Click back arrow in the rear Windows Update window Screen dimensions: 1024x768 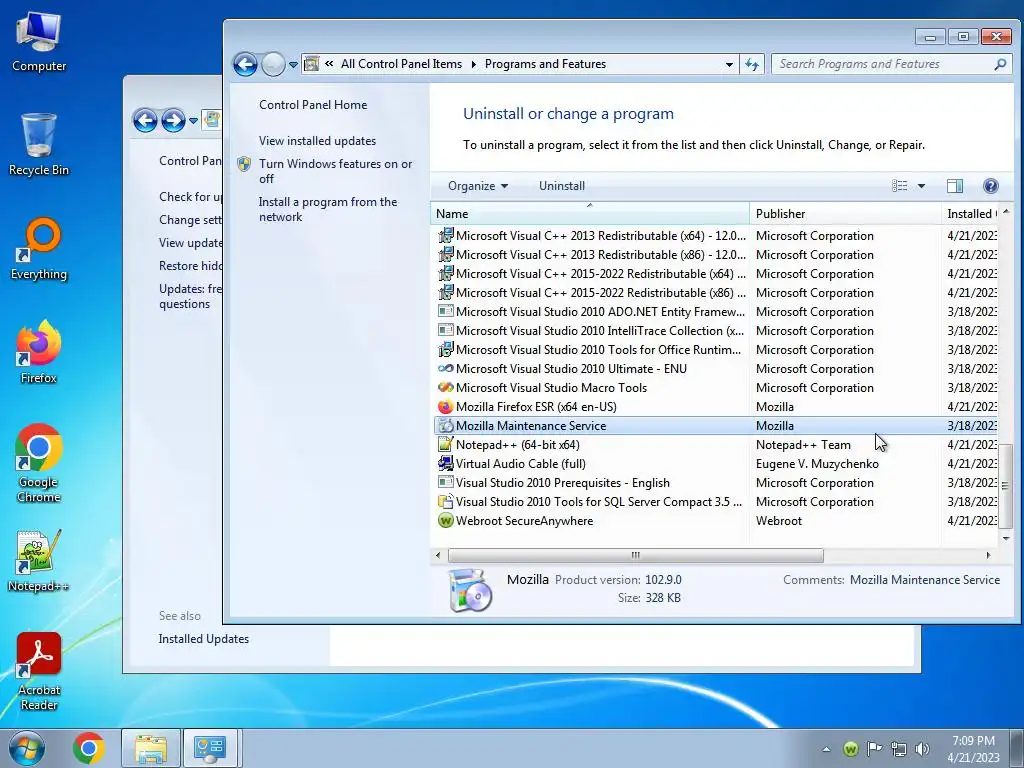pos(145,120)
